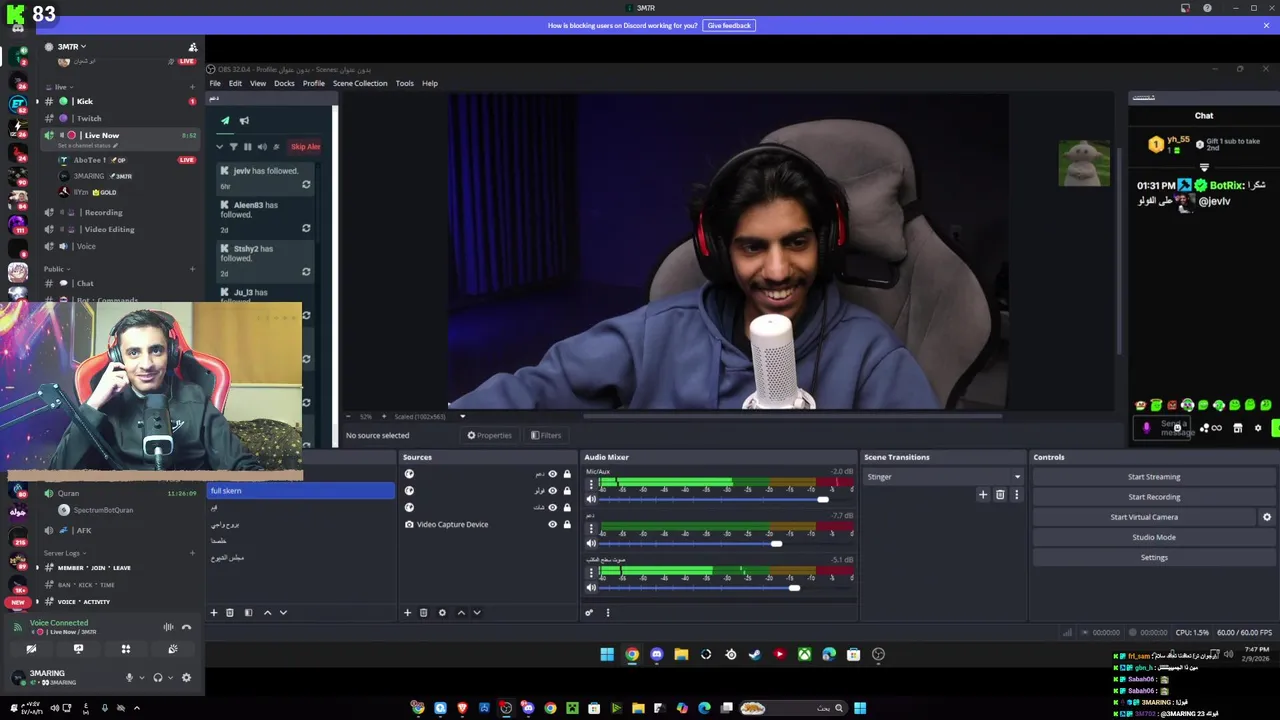The width and height of the screenshot is (1280, 720).
Task: Open headphone device options arrow
Action: point(170,678)
